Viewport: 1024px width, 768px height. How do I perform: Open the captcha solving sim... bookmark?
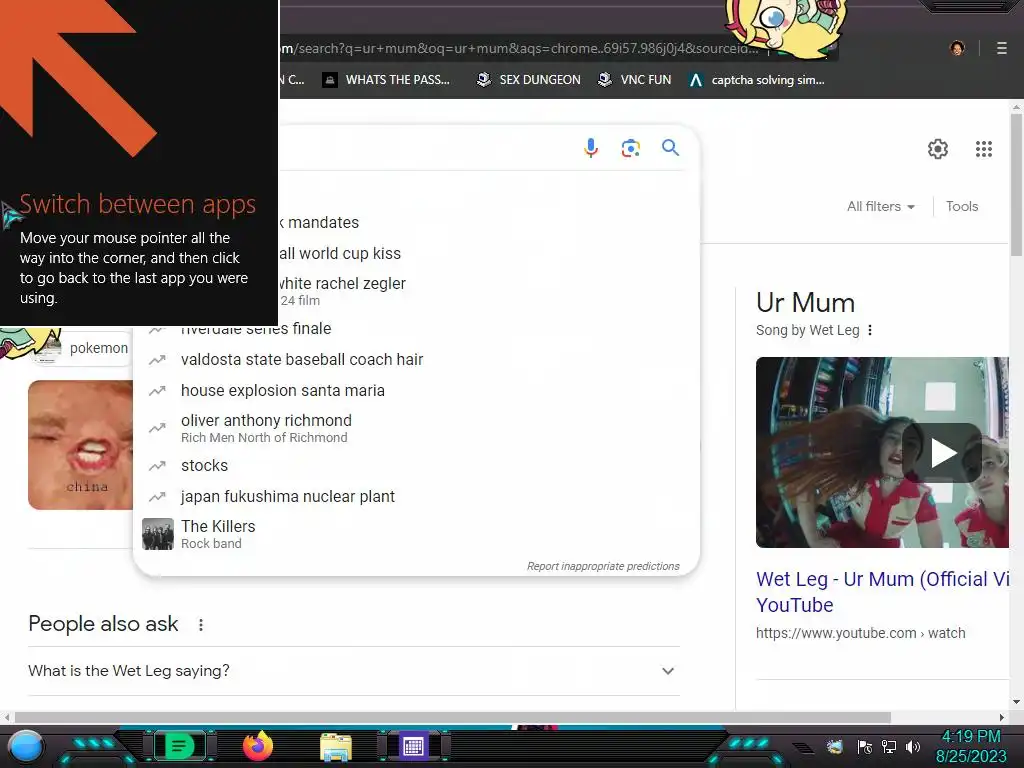(x=758, y=80)
